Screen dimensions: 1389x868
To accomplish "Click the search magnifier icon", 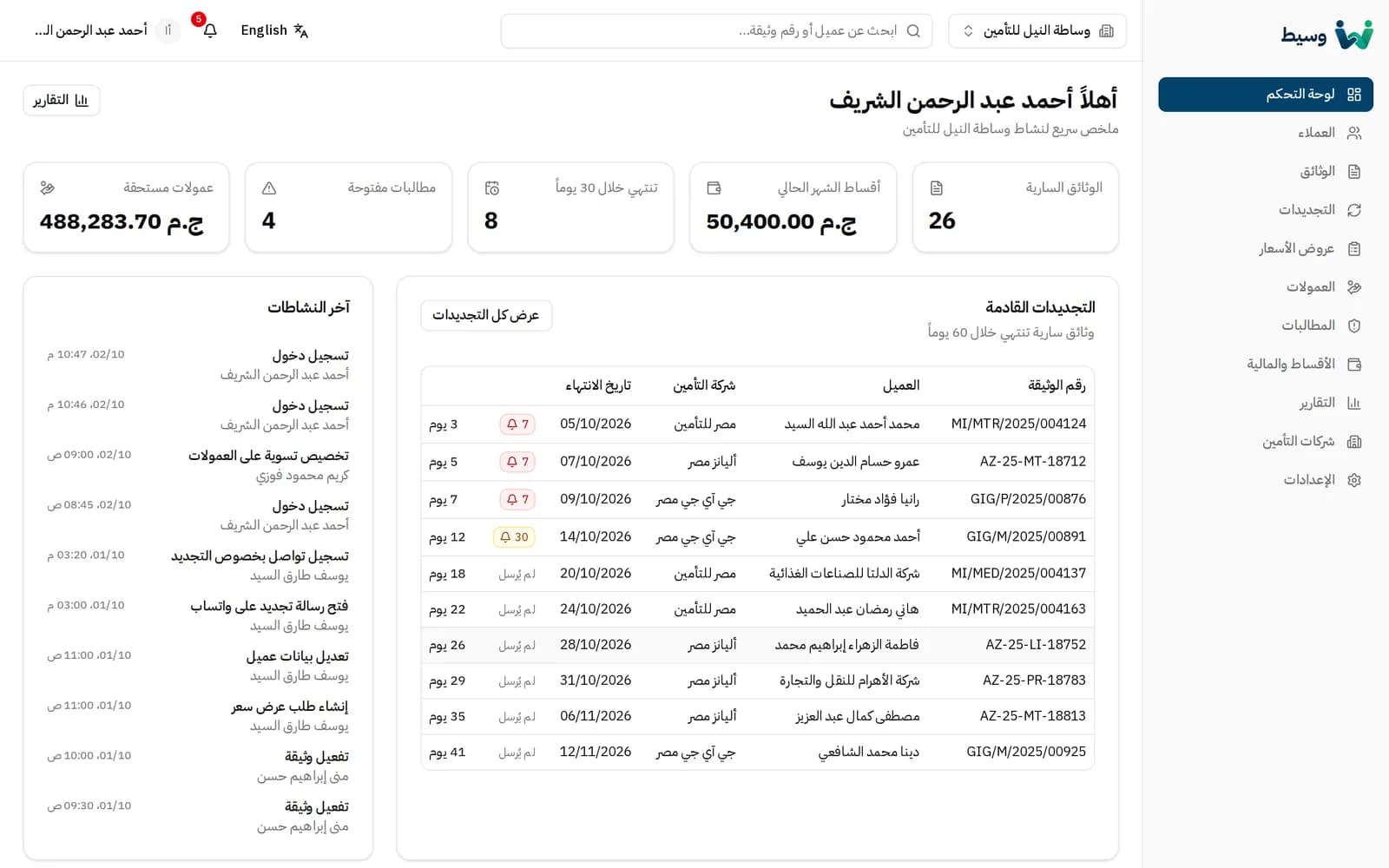I will [x=913, y=30].
